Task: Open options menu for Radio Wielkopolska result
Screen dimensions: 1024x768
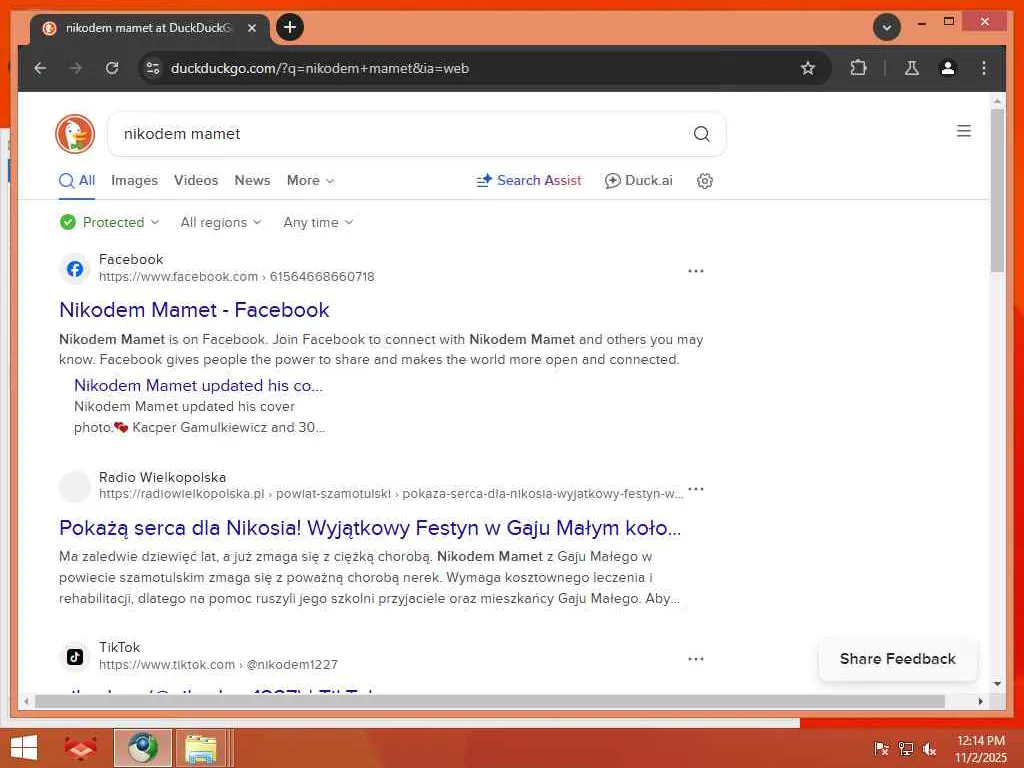Action: click(x=696, y=488)
